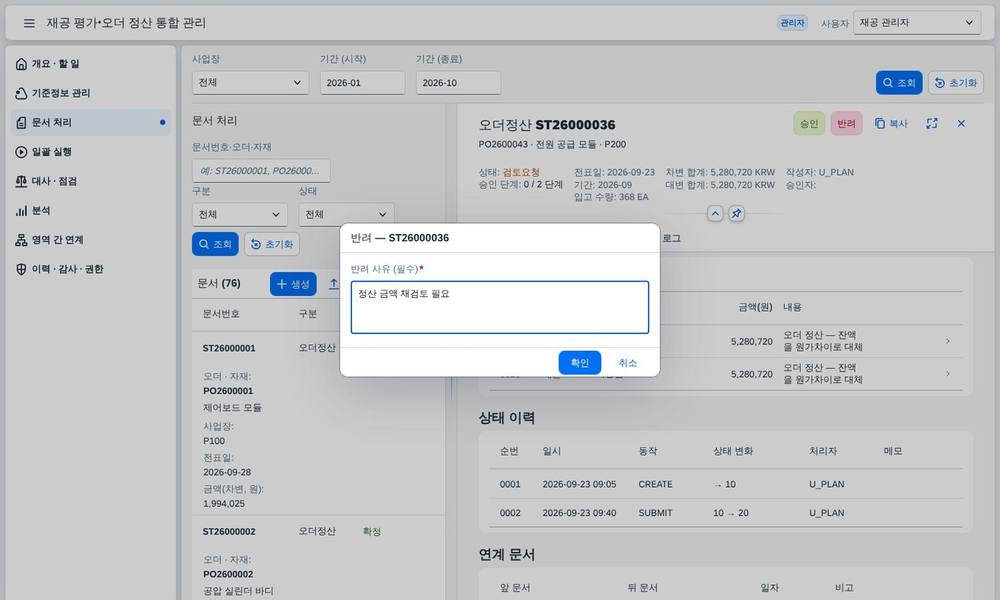
Task: Click order number PO2600002
Action: pos(228,574)
